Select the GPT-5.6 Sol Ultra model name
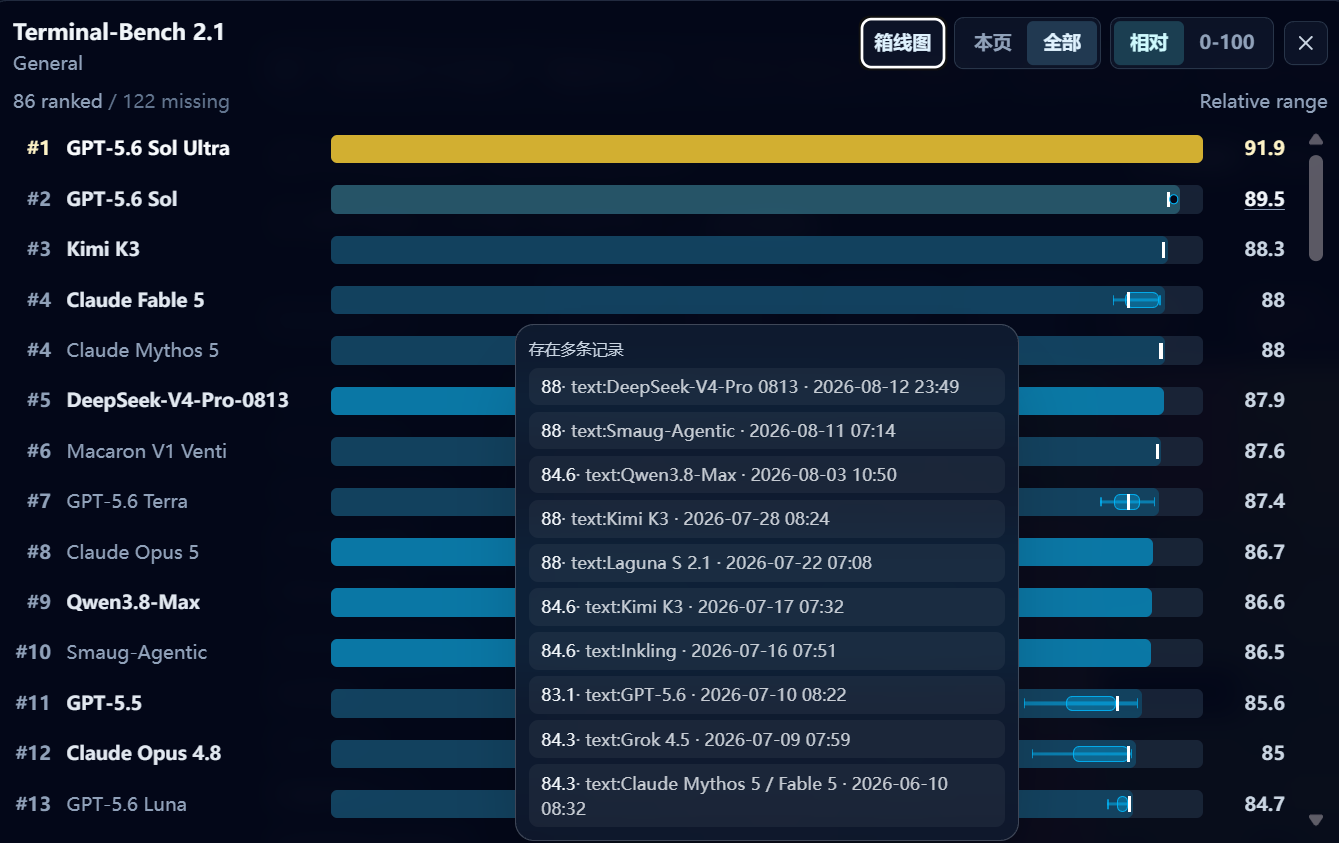The width and height of the screenshot is (1339, 843). (148, 148)
